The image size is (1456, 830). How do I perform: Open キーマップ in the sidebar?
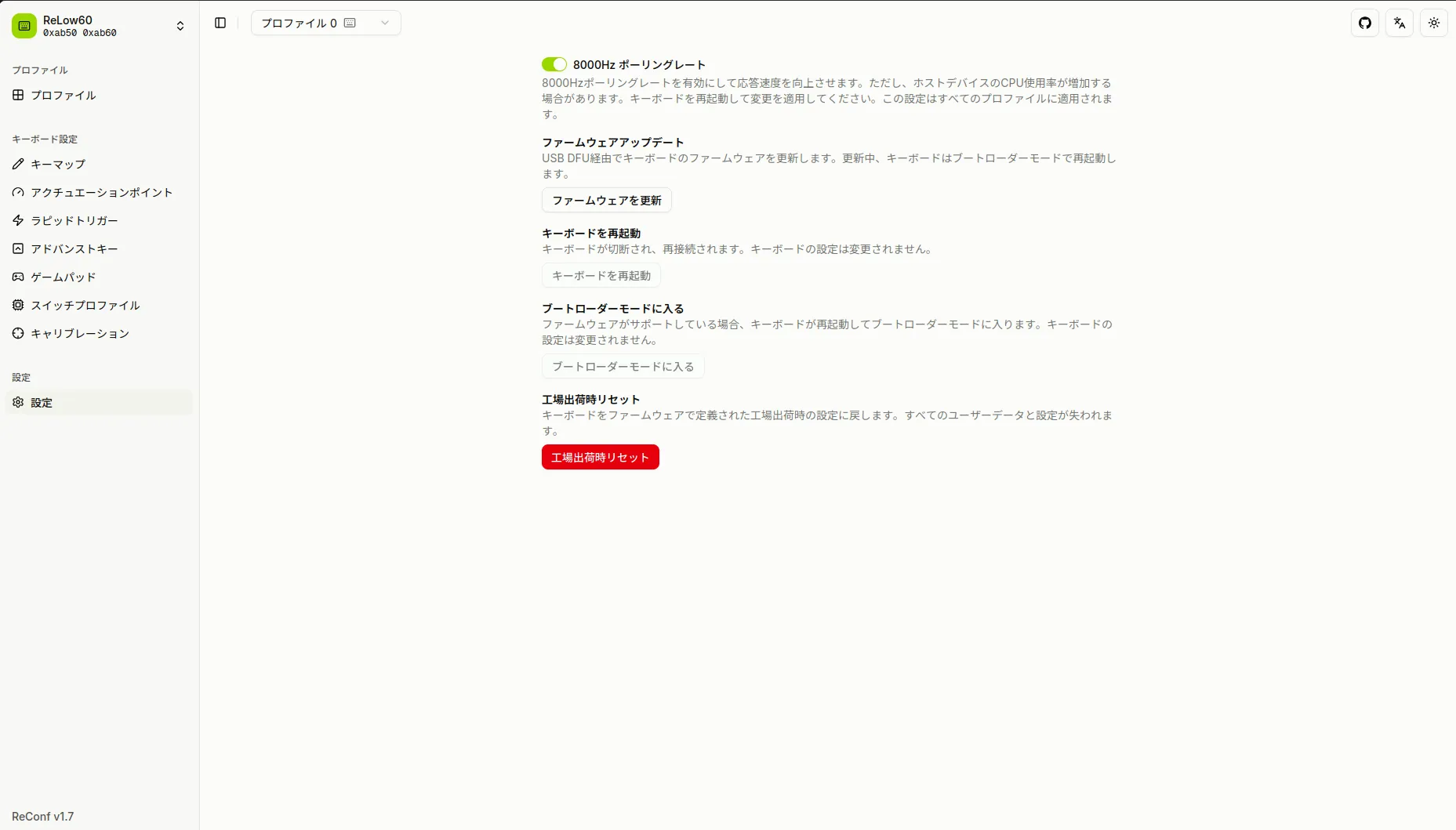click(x=100, y=164)
